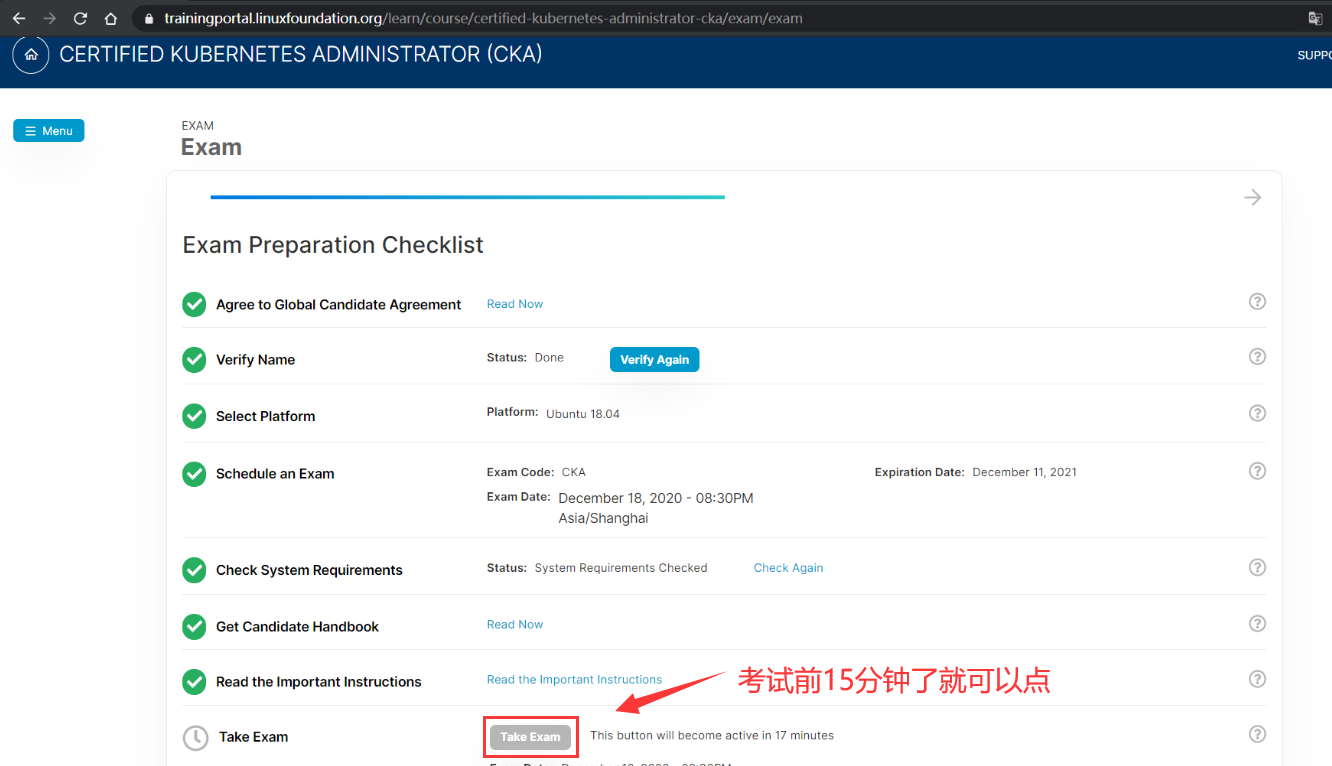Click green check beside Agree to Global Candidate Agreement

194,304
